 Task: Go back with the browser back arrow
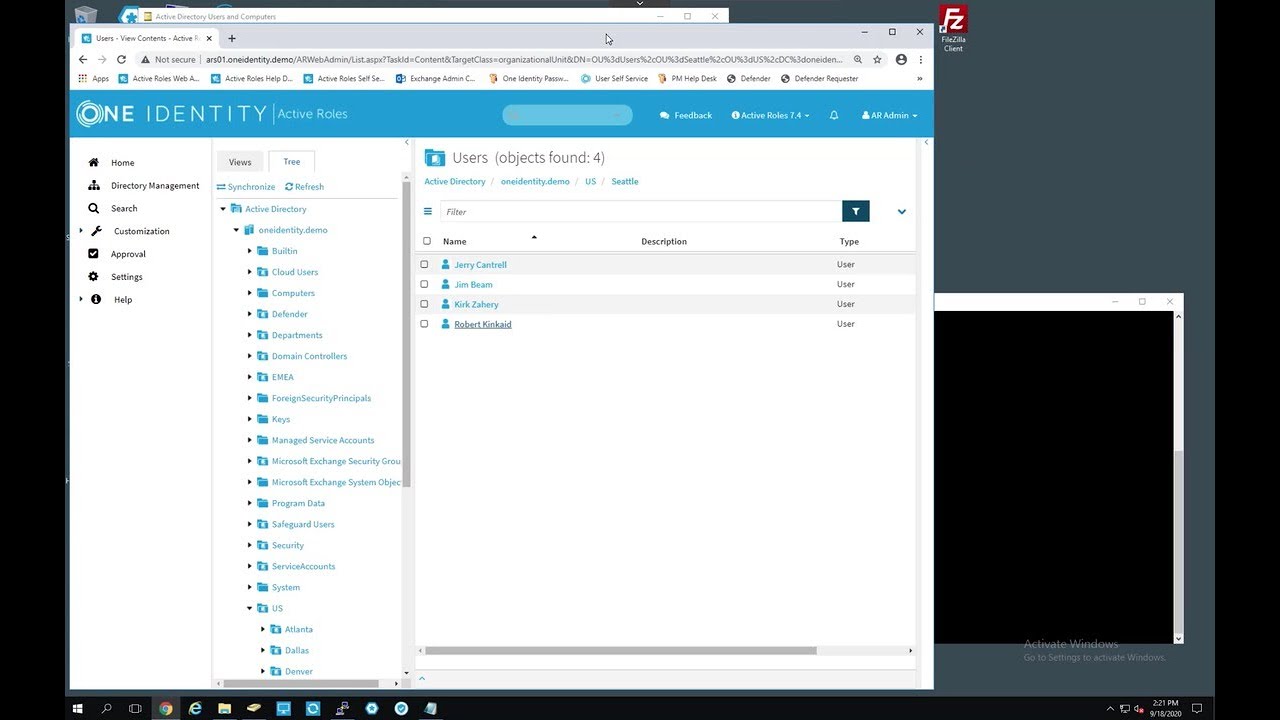point(83,59)
